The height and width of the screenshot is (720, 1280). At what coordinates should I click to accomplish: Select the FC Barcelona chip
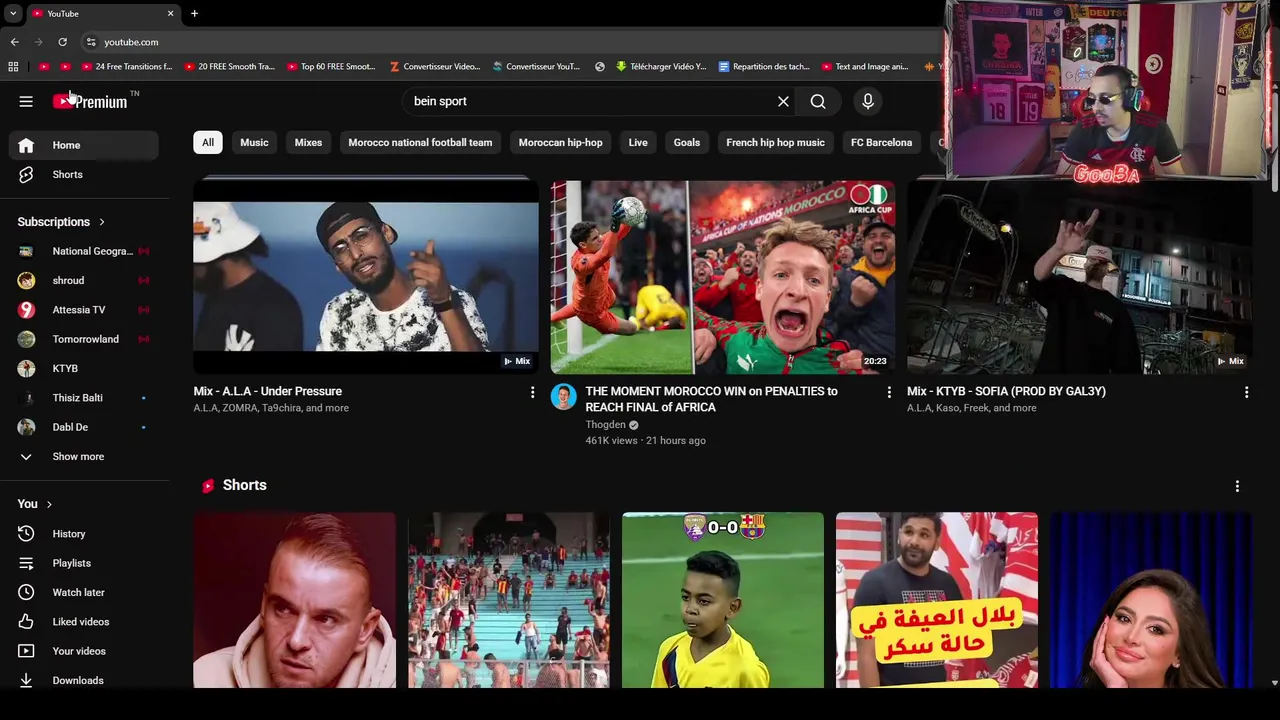tap(881, 142)
